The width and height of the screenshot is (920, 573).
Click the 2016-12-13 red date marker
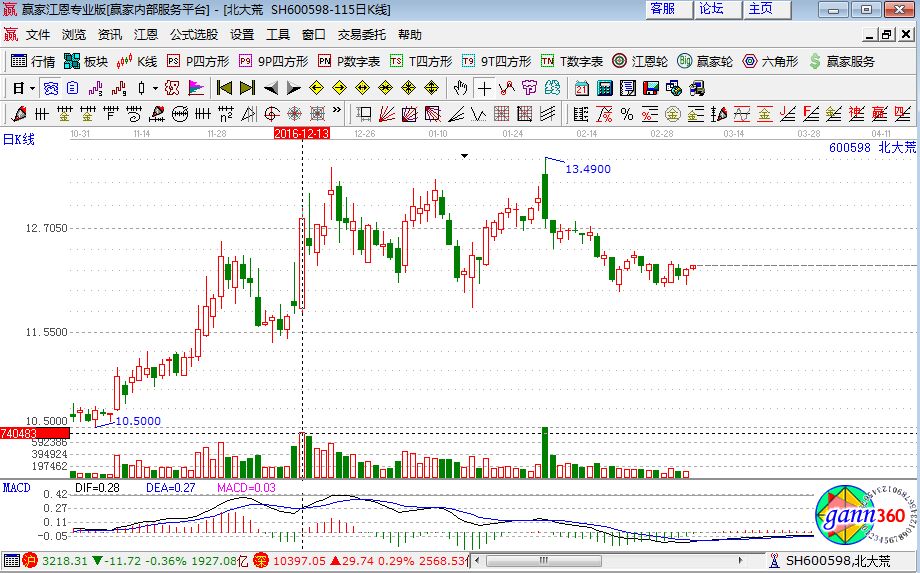302,133
